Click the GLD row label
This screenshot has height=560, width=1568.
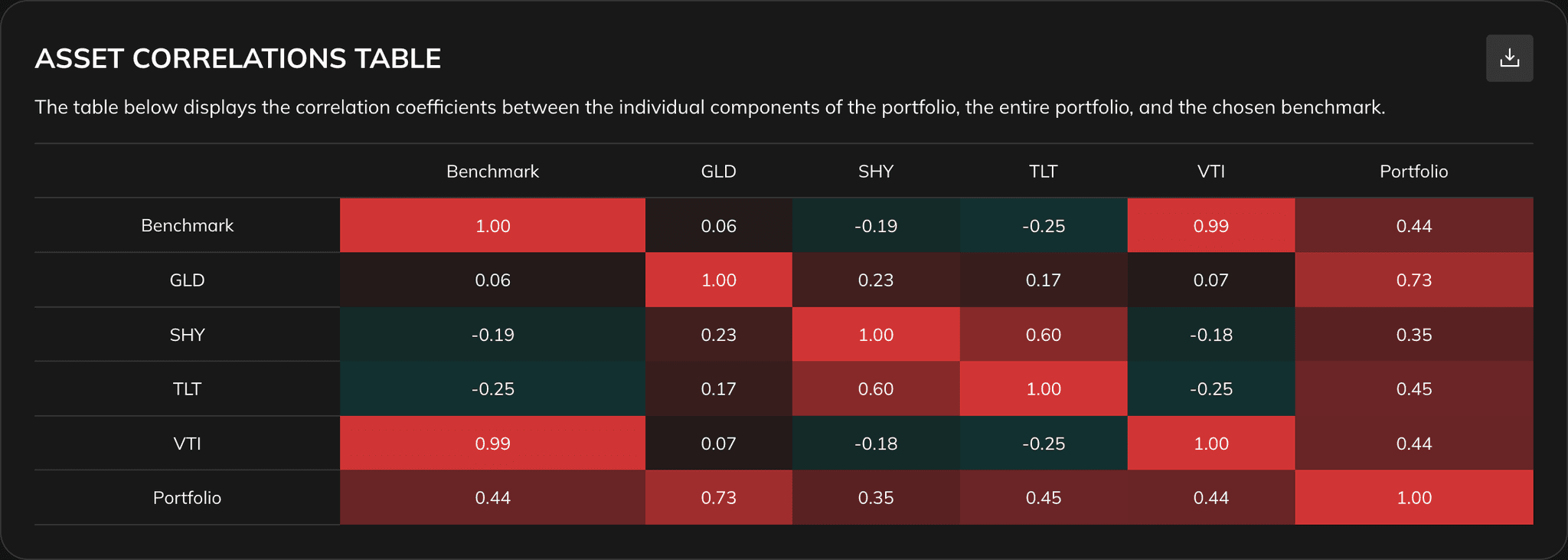(x=187, y=280)
